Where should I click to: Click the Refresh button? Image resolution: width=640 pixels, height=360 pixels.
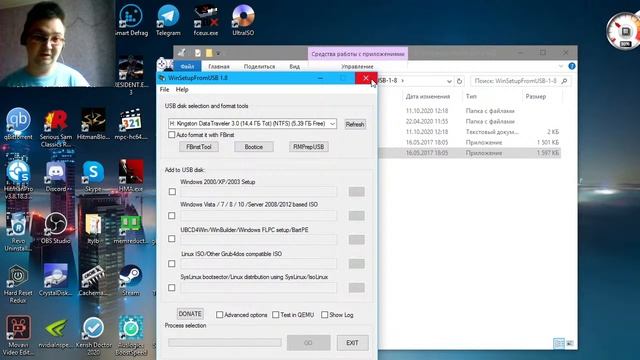[355, 124]
